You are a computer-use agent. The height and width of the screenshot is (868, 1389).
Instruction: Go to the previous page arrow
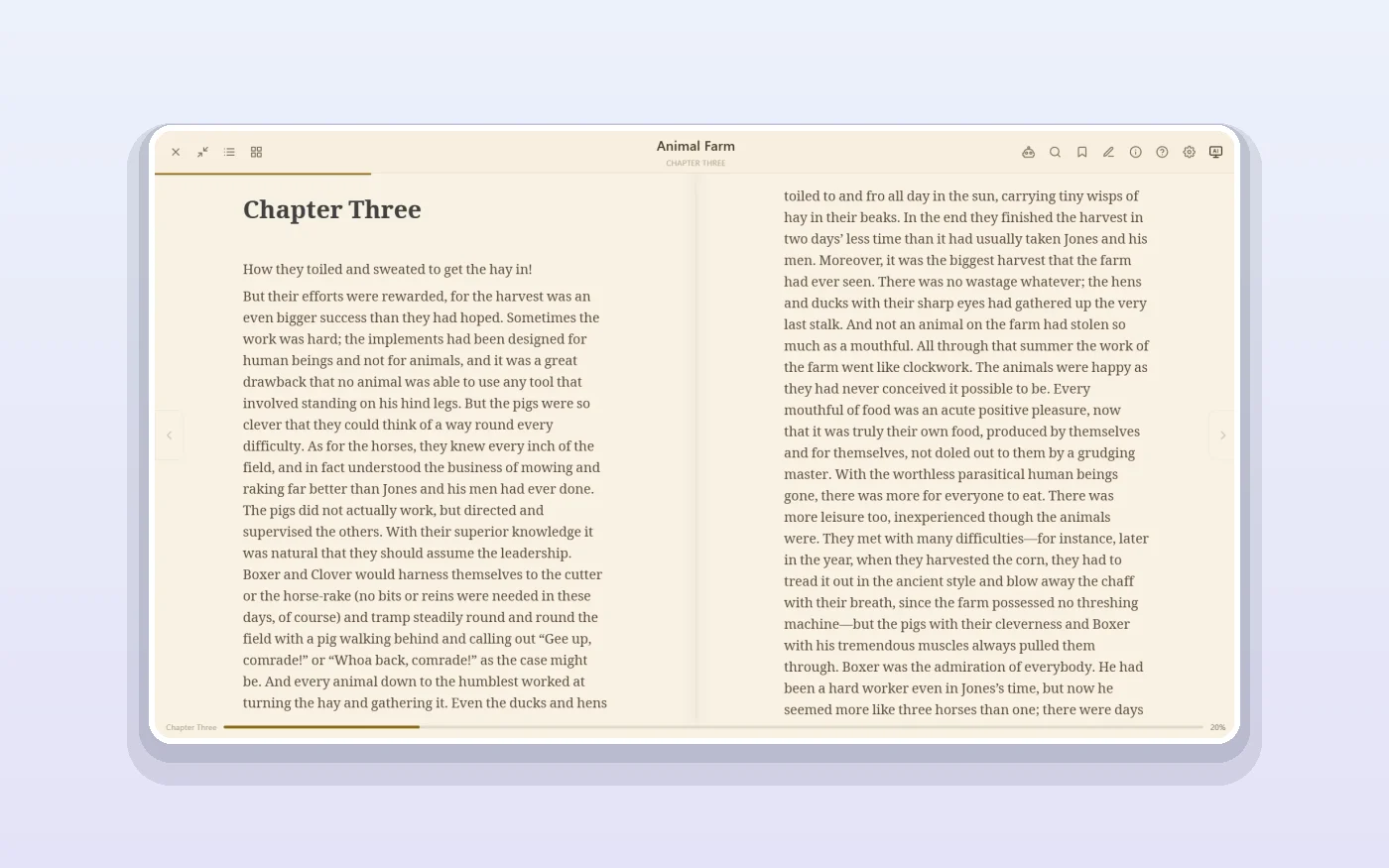tap(169, 435)
